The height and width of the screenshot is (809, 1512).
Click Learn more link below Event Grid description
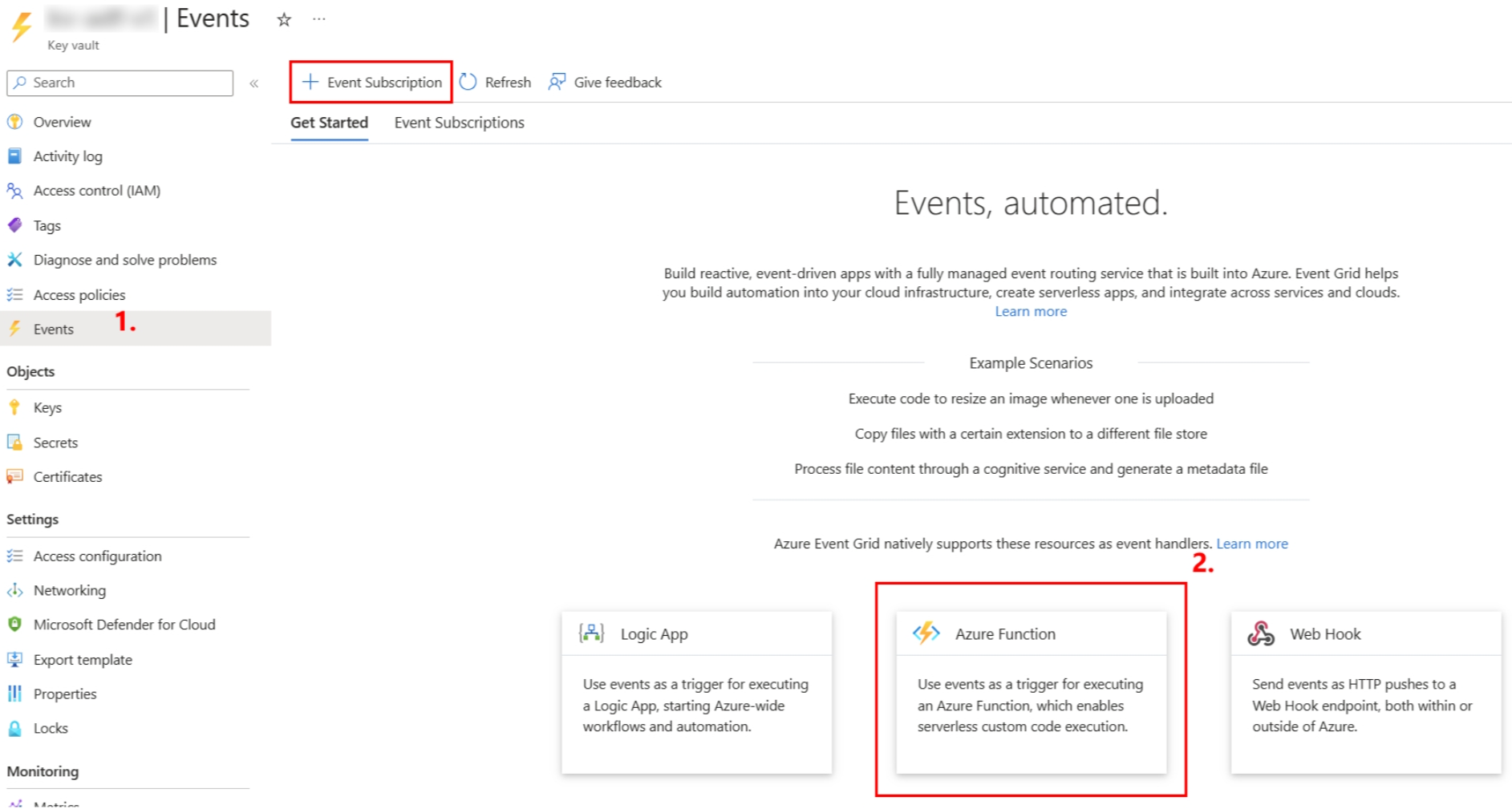[x=1031, y=312]
